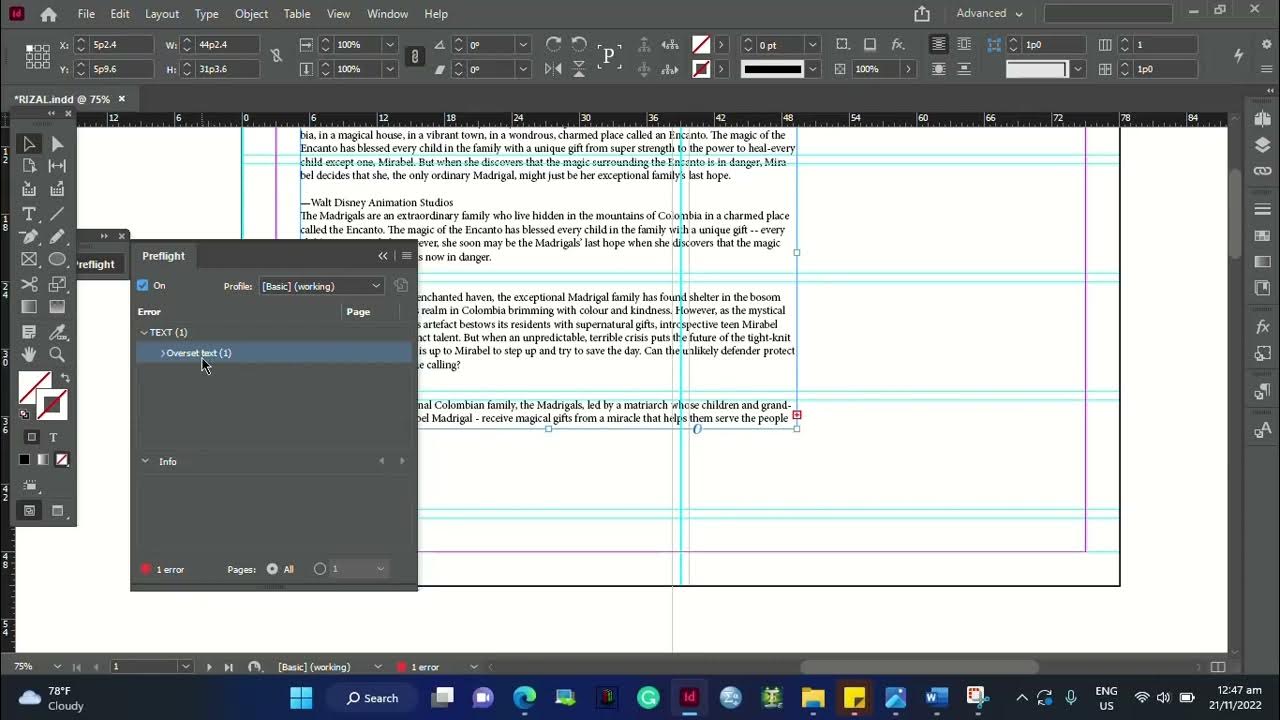Viewport: 1280px width, 720px height.
Task: Toggle the Preflight On checkbox
Action: 142,286
